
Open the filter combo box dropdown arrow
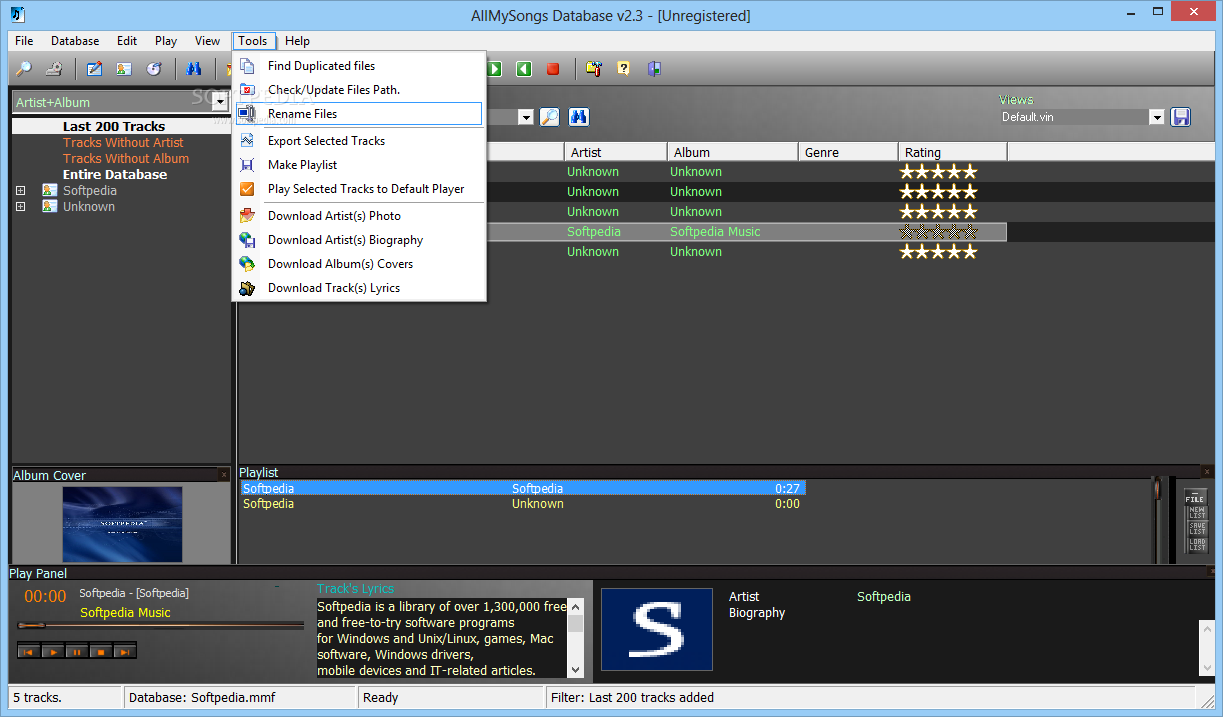(x=526, y=117)
